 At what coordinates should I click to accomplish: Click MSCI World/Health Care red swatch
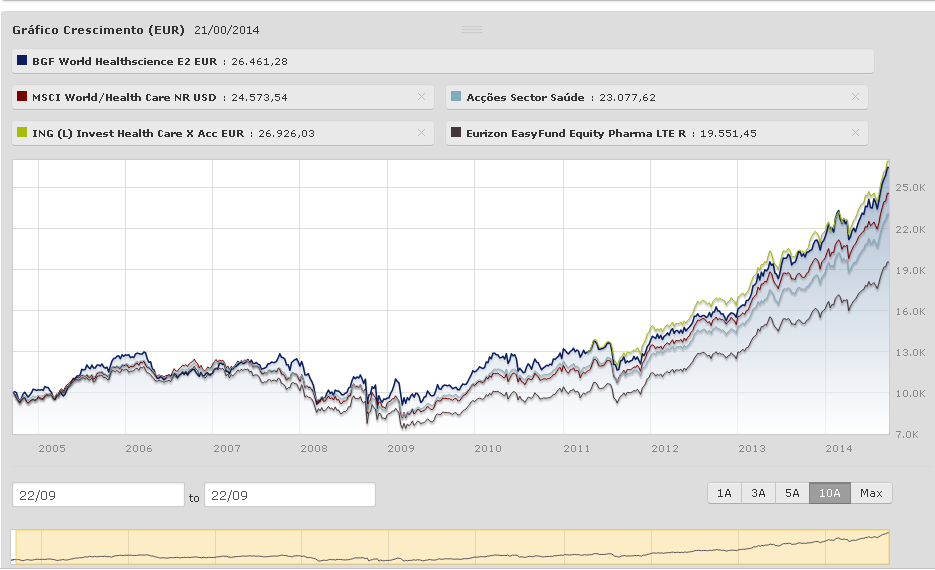pyautogui.click(x=22, y=97)
